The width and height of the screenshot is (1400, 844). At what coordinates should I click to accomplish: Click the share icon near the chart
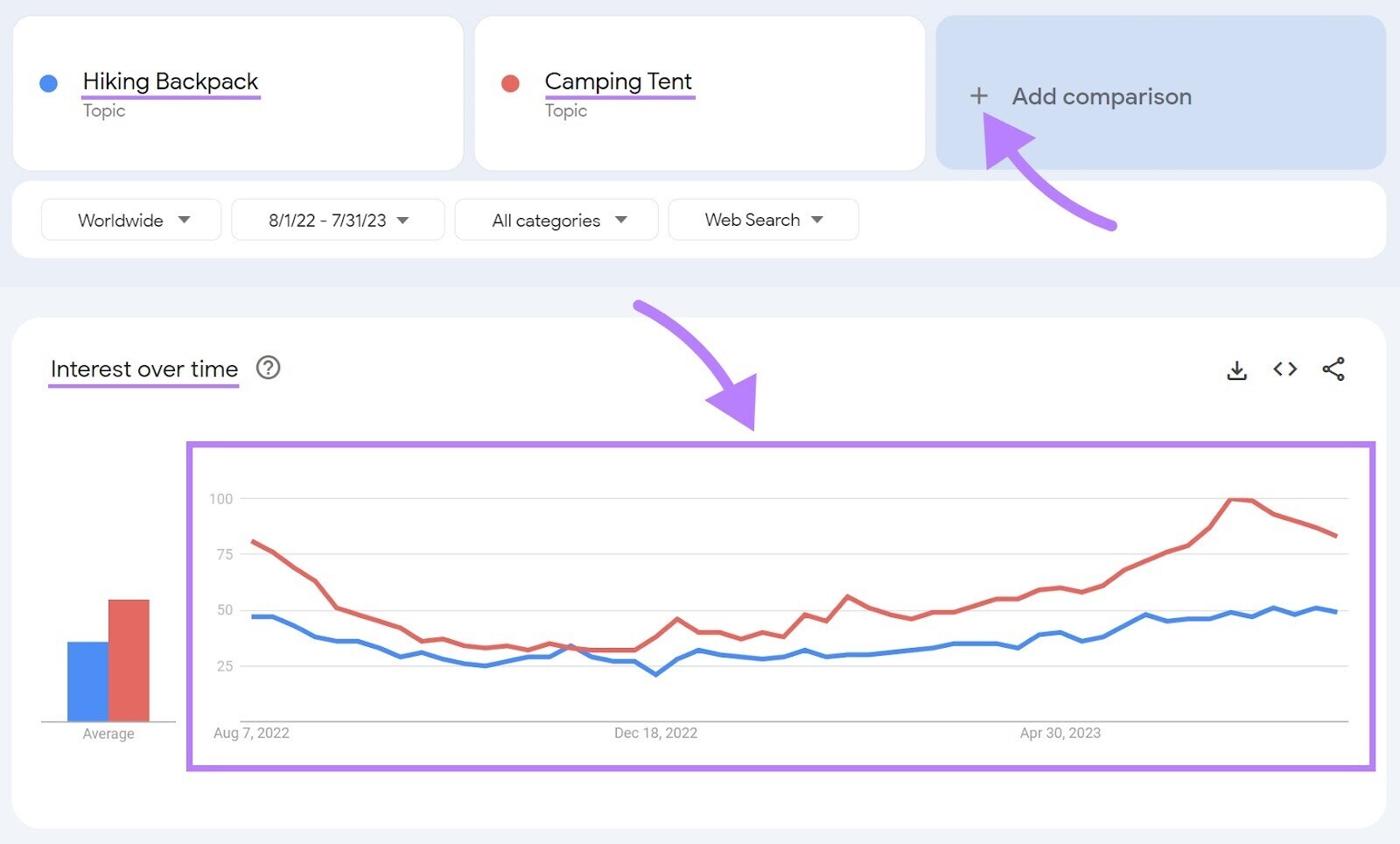[x=1333, y=369]
